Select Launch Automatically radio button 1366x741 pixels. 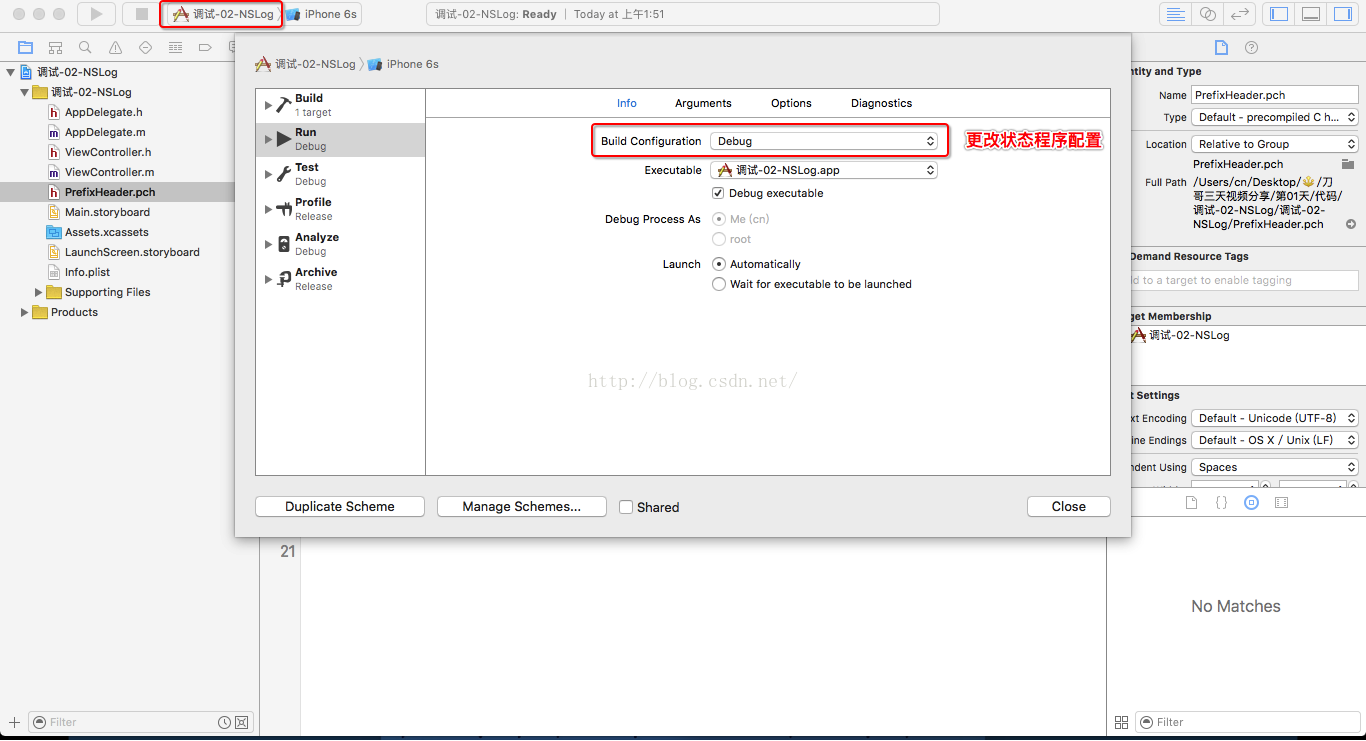[719, 264]
